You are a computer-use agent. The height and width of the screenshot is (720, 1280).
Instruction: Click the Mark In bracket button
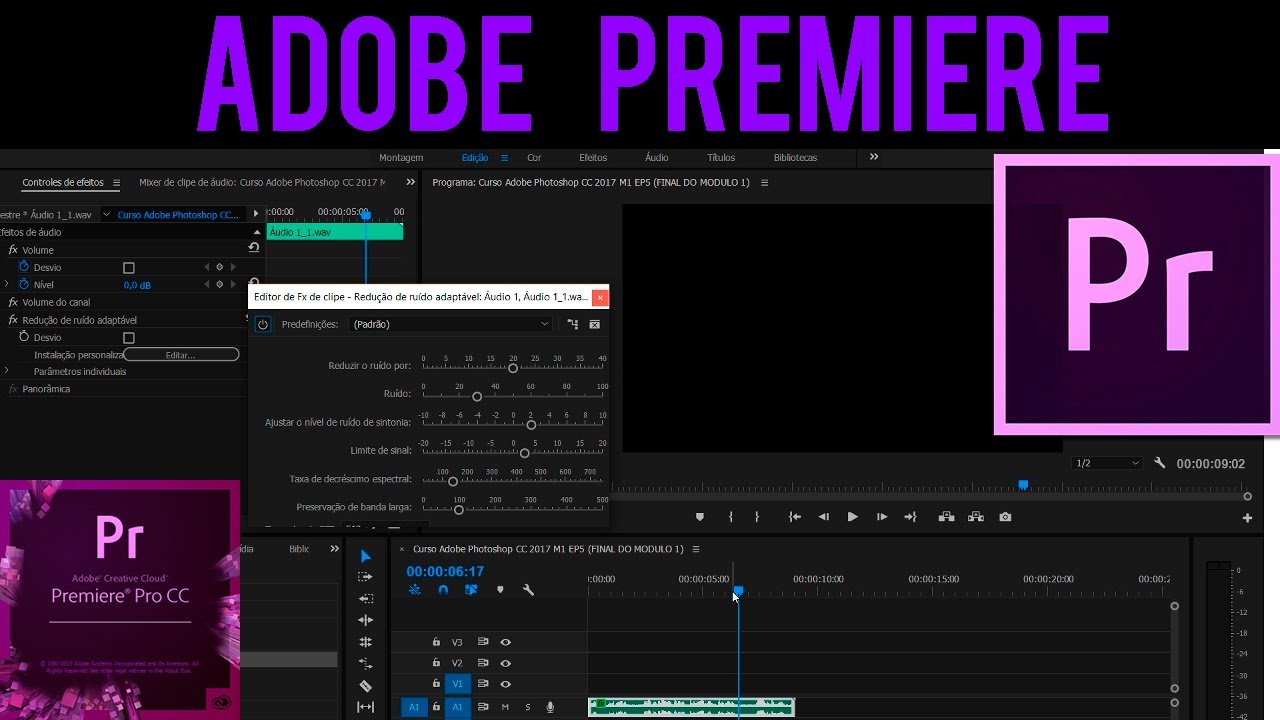point(731,517)
